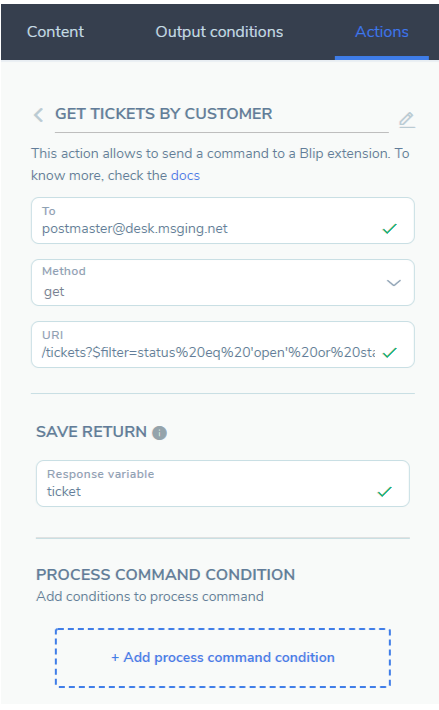Switch to the Content tab
Image resolution: width=439 pixels, height=710 pixels.
click(x=55, y=32)
